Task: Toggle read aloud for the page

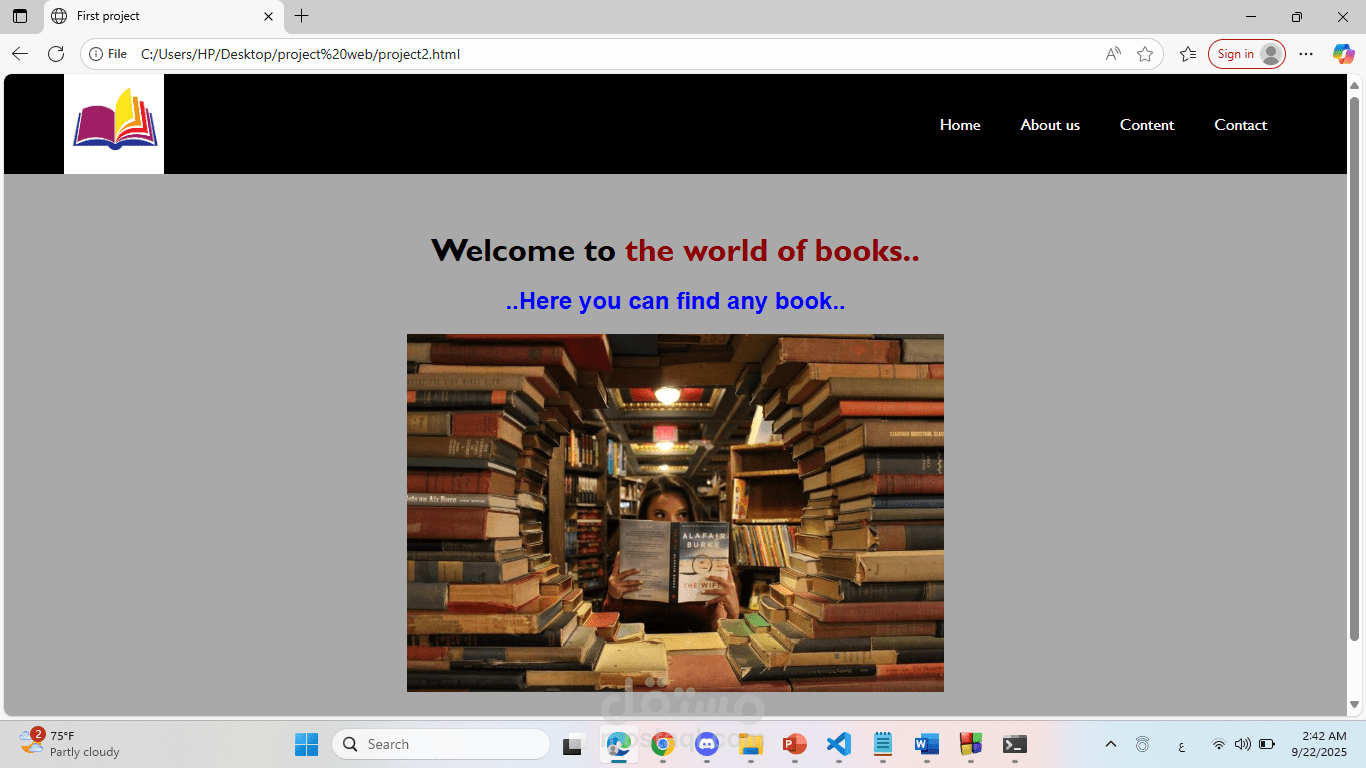Action: (x=1112, y=54)
